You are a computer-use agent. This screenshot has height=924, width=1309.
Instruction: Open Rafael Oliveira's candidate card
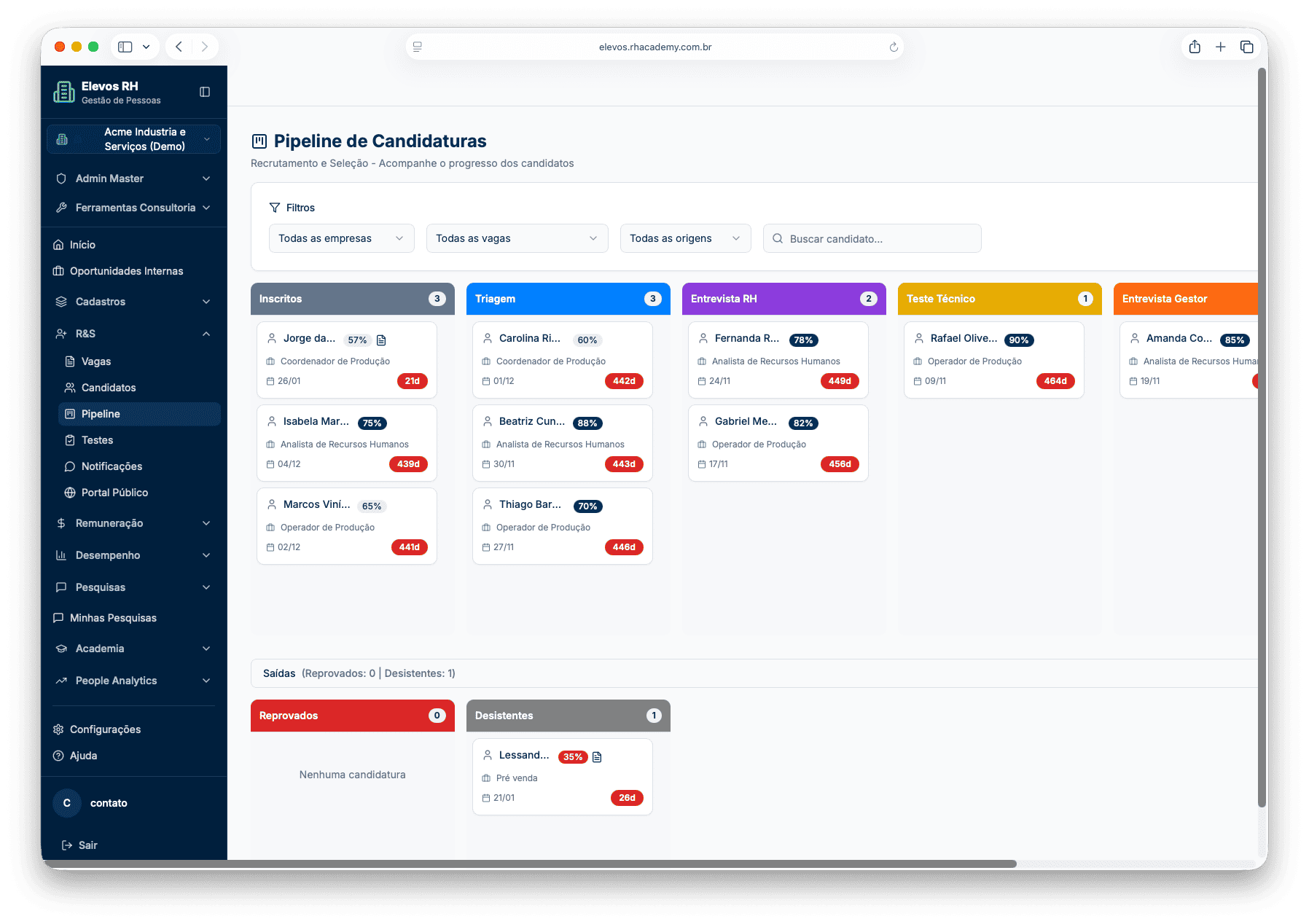coord(993,360)
